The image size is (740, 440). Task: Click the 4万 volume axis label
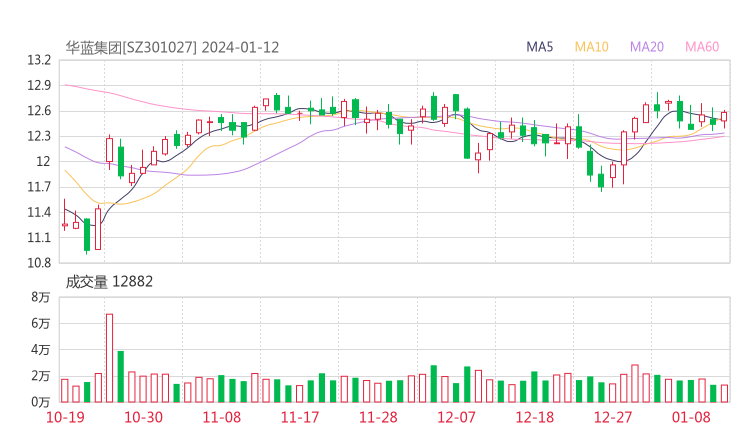41,350
